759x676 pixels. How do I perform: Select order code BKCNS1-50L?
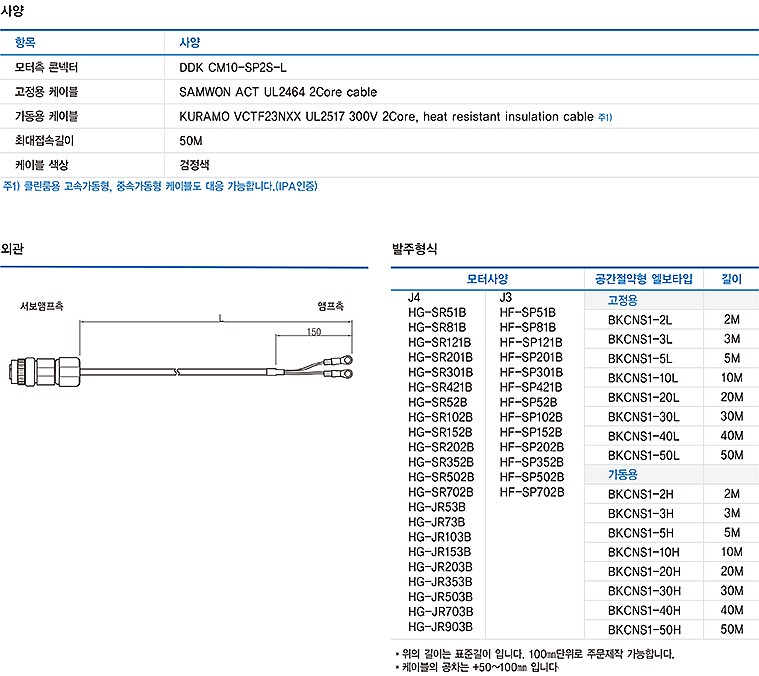coord(644,455)
